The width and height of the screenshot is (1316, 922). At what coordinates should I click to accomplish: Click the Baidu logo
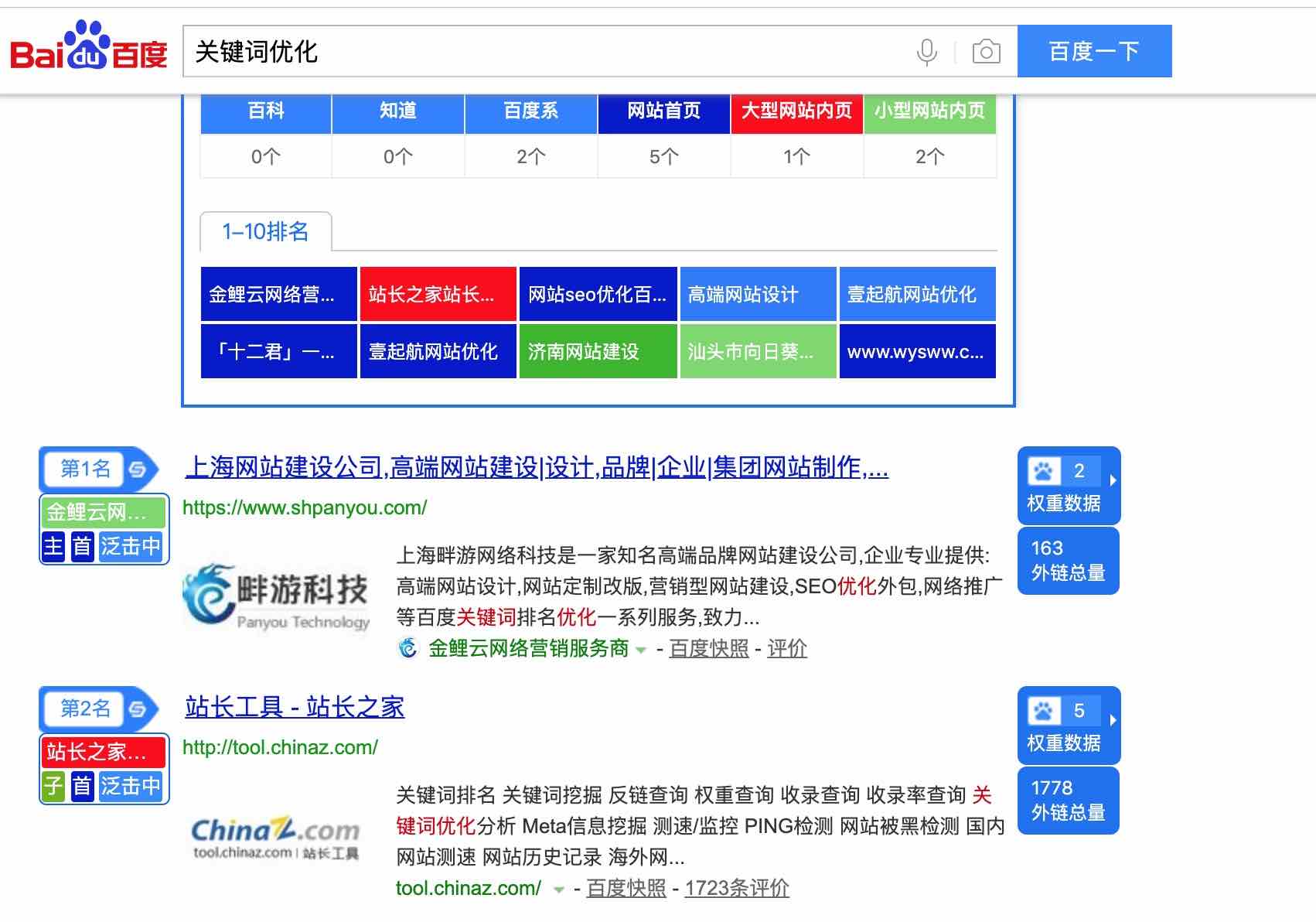tap(89, 46)
